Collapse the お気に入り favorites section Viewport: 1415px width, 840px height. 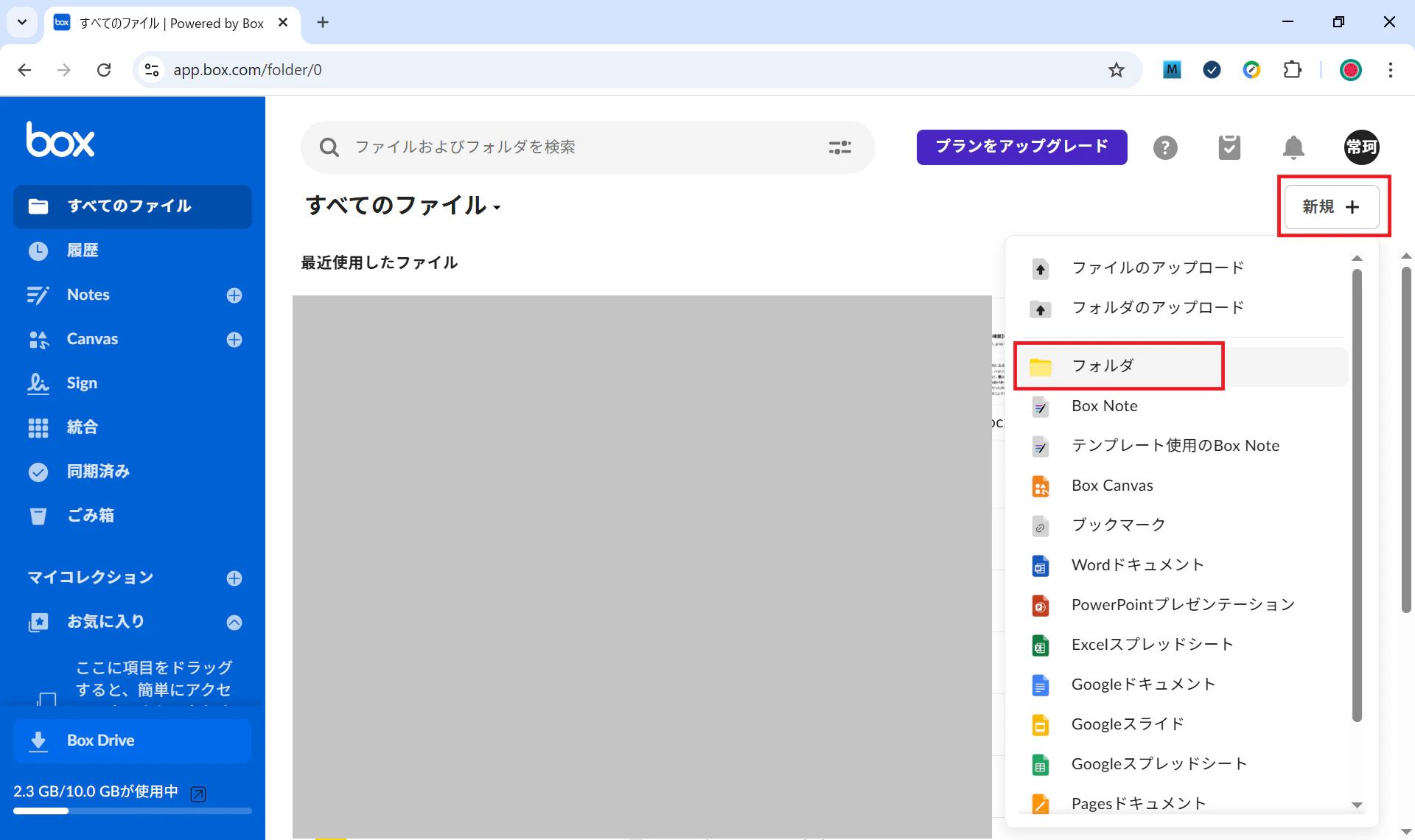pos(234,623)
